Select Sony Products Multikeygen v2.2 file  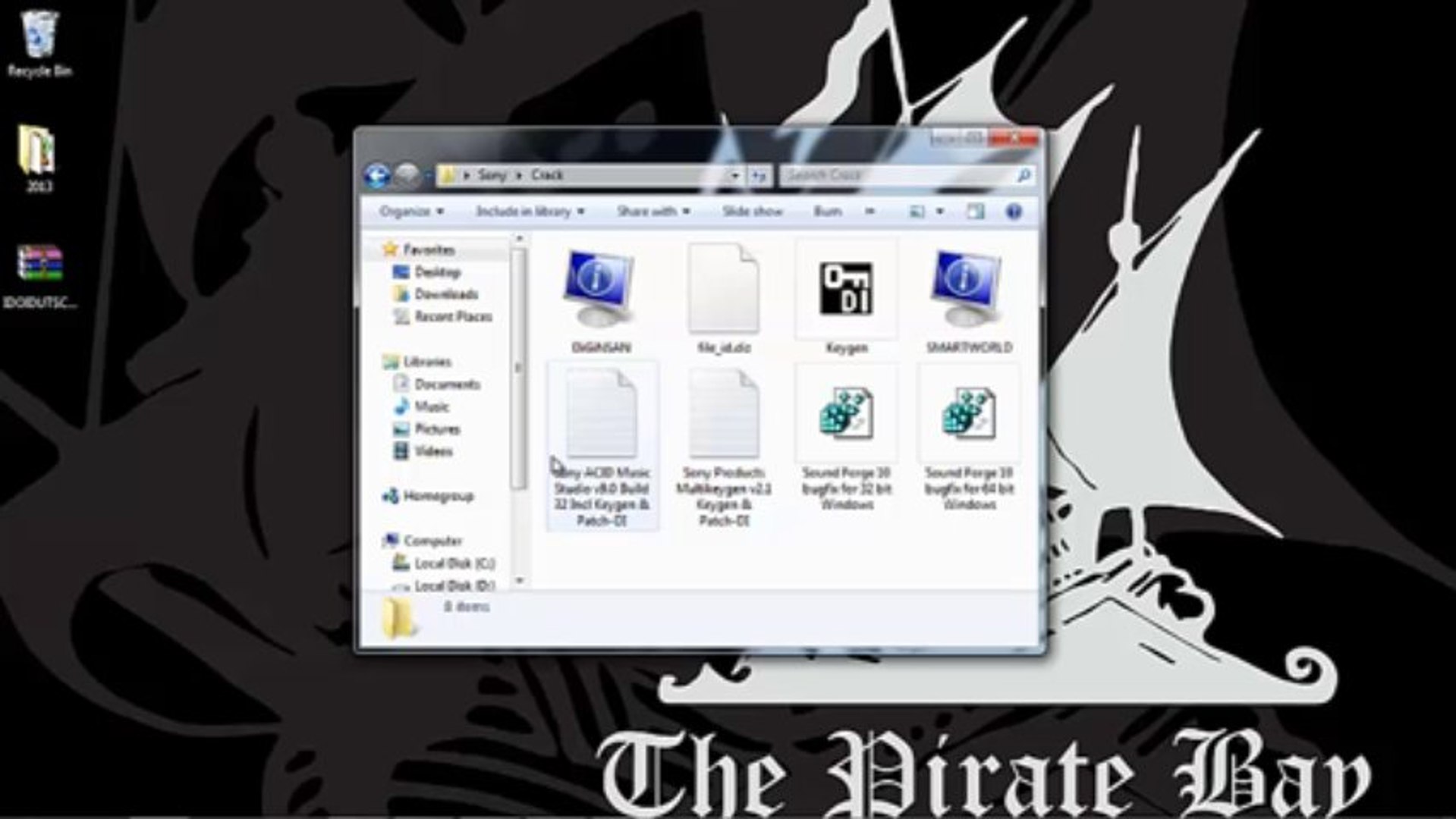[724, 447]
